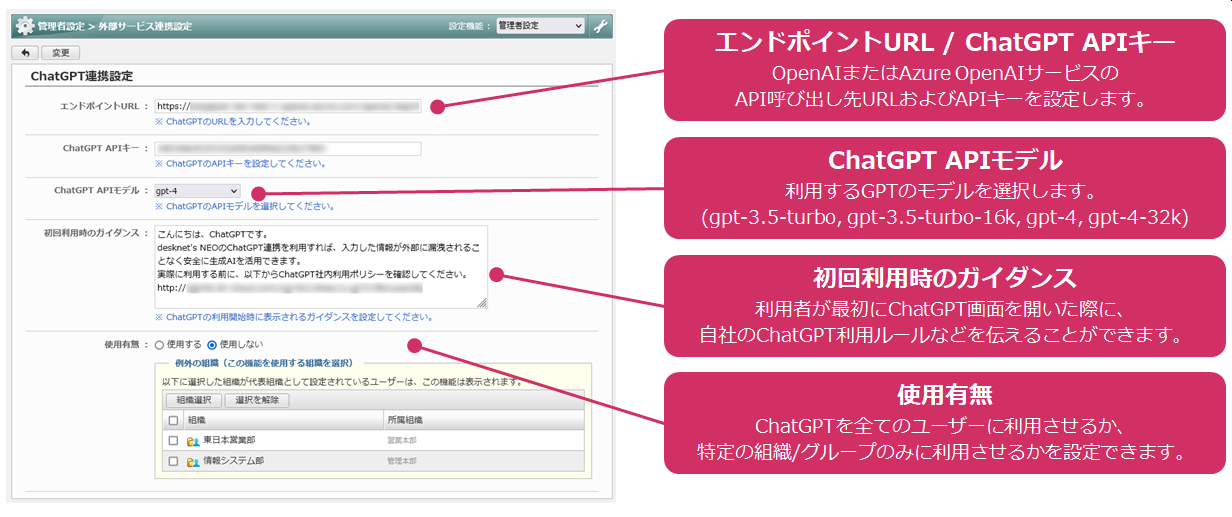Tick the select-all checkbox in the 組織 header row
This screenshot has width=1232, height=517.
click(173, 421)
